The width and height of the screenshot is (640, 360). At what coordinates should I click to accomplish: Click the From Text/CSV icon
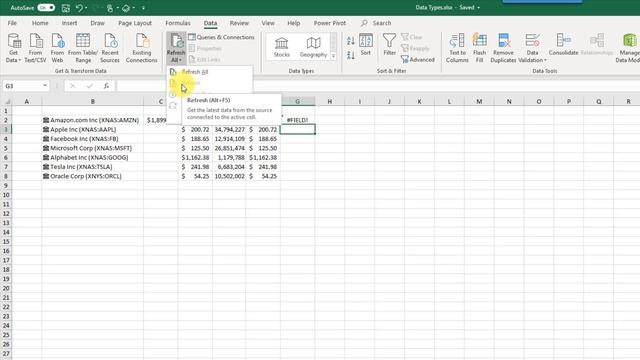(x=35, y=48)
